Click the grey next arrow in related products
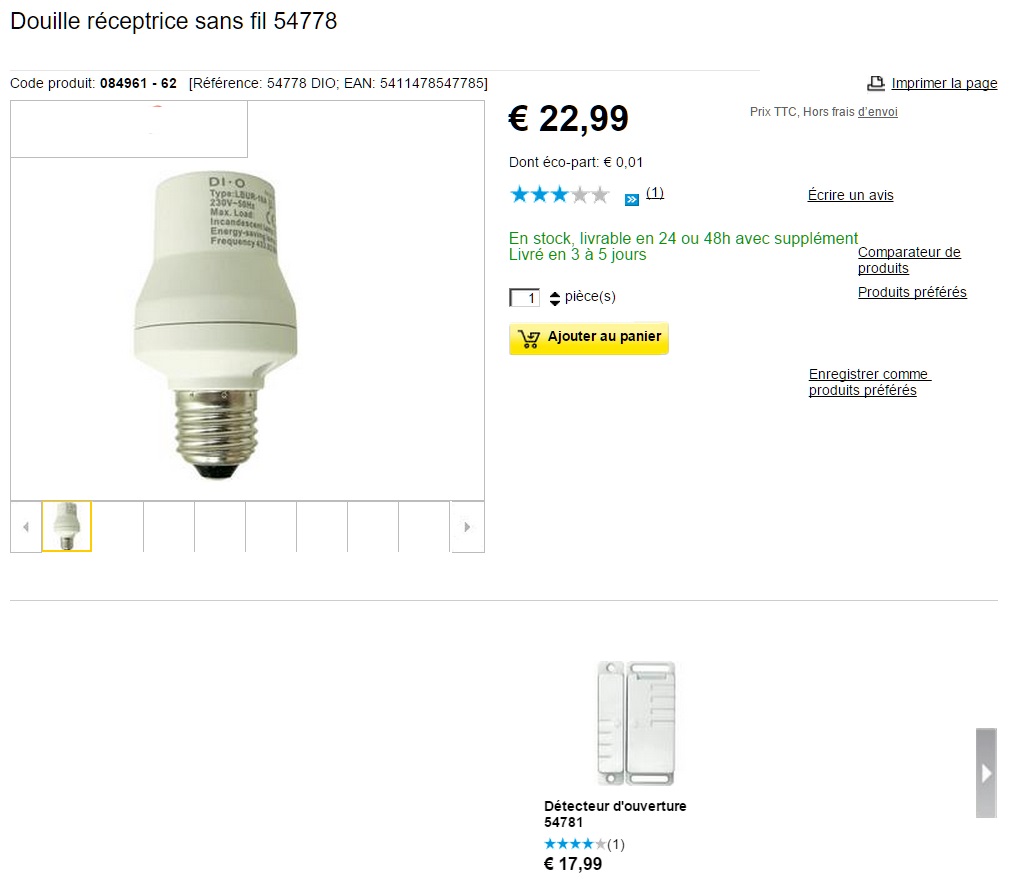This screenshot has height=885, width=1019. 986,773
